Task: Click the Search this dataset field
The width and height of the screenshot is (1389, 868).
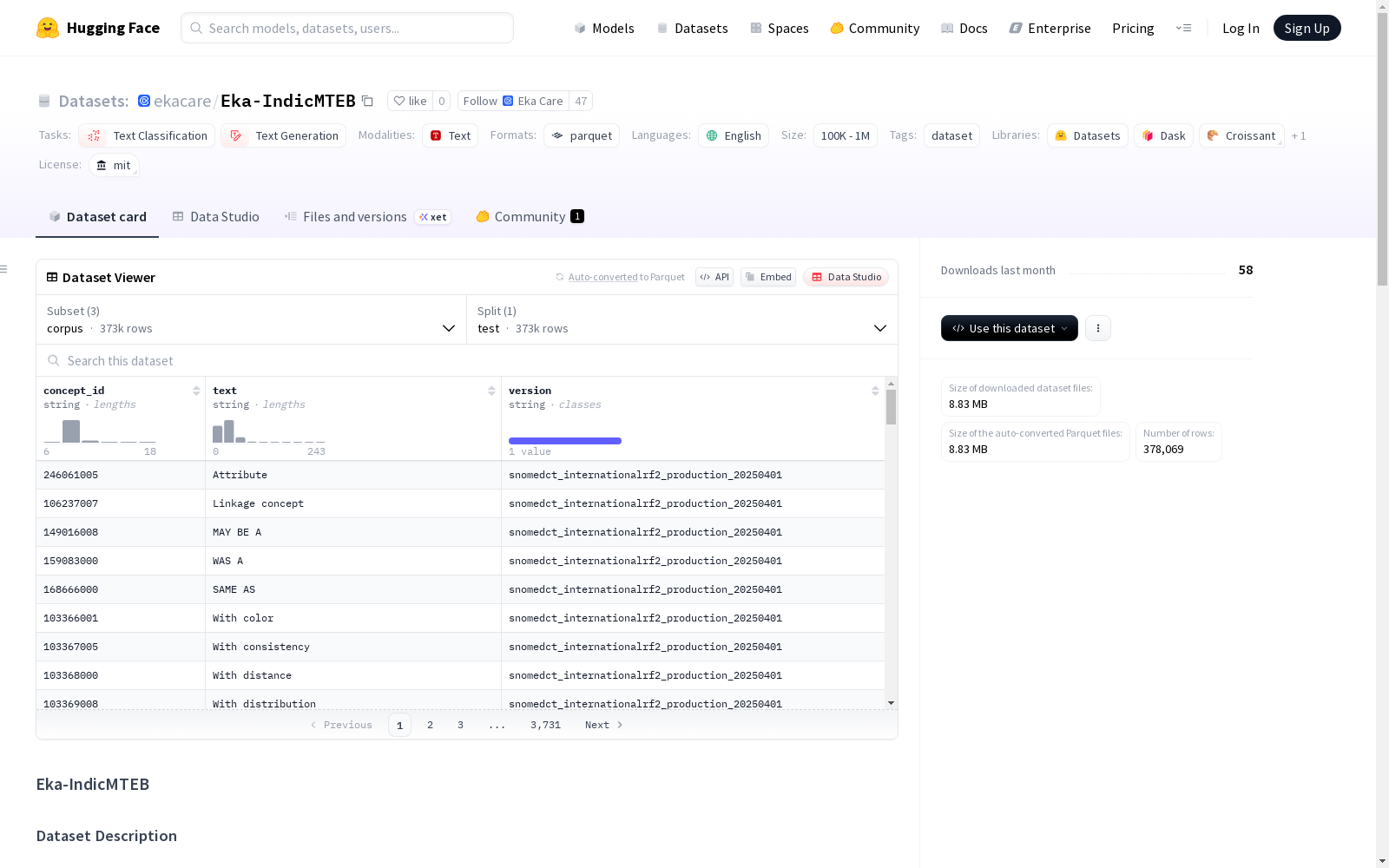Action: click(467, 360)
